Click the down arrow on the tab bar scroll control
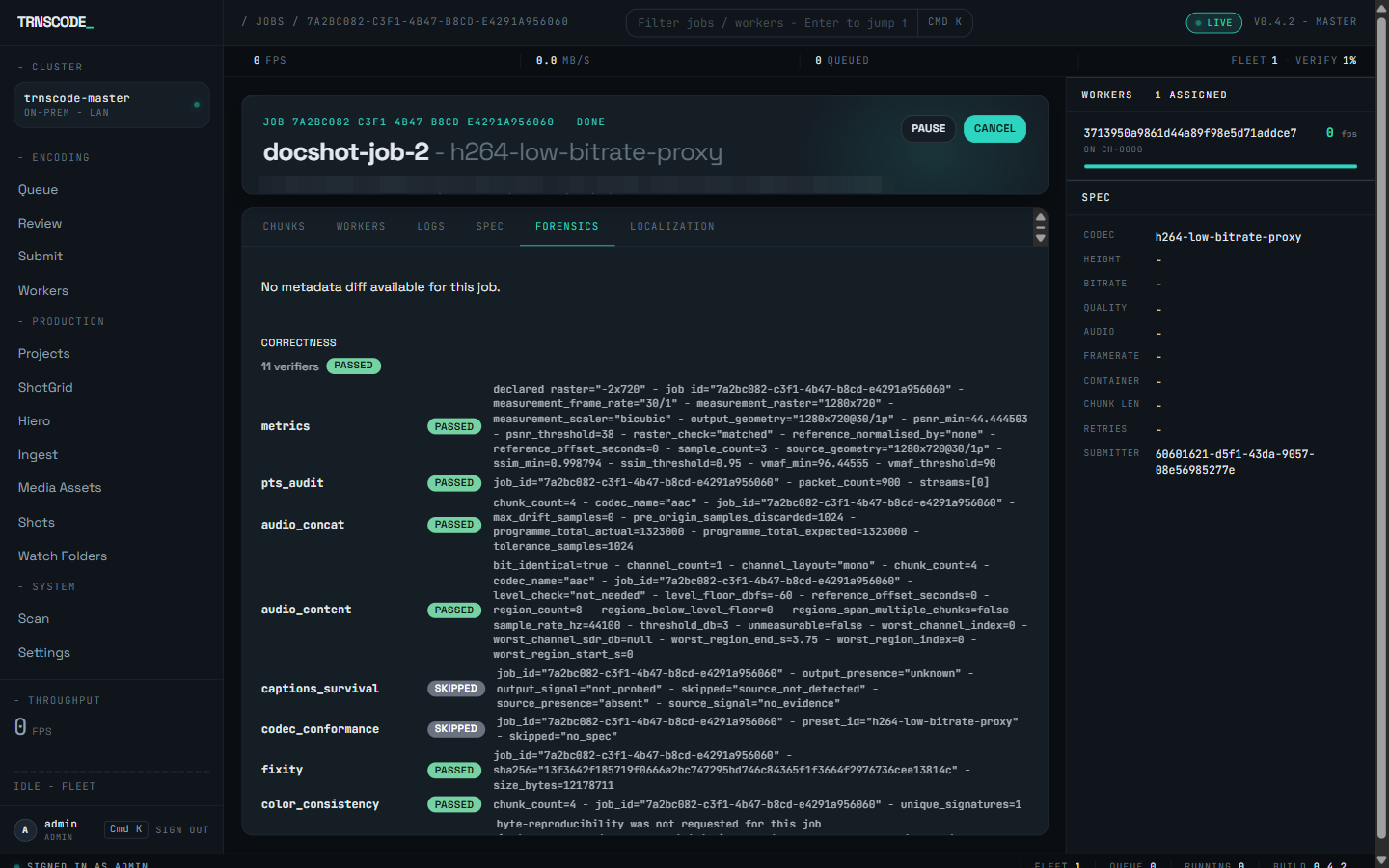This screenshot has width=1389, height=868. 1040,238
